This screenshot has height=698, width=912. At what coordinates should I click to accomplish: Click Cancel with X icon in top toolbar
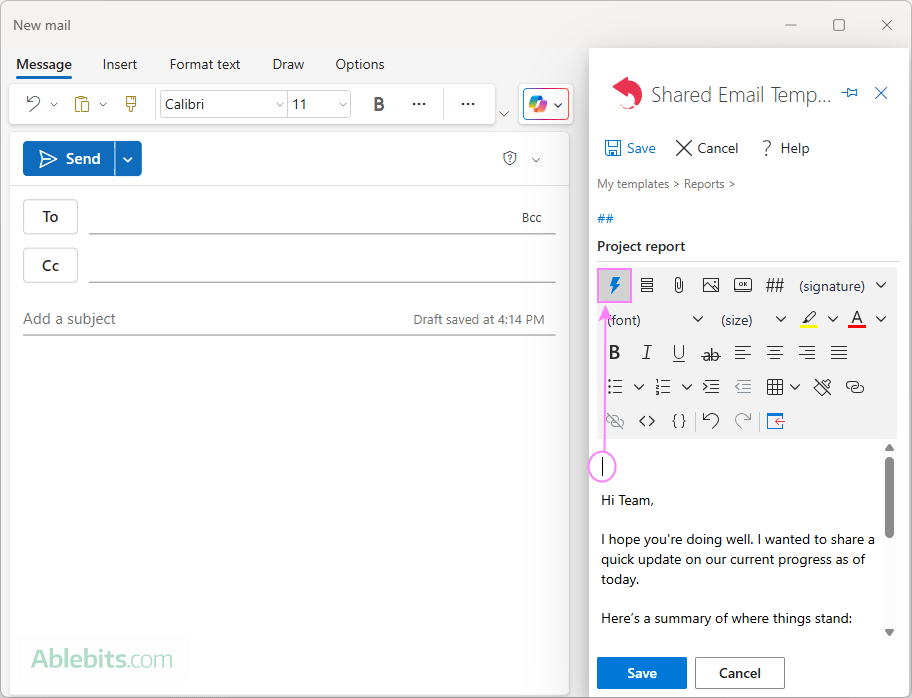(707, 148)
